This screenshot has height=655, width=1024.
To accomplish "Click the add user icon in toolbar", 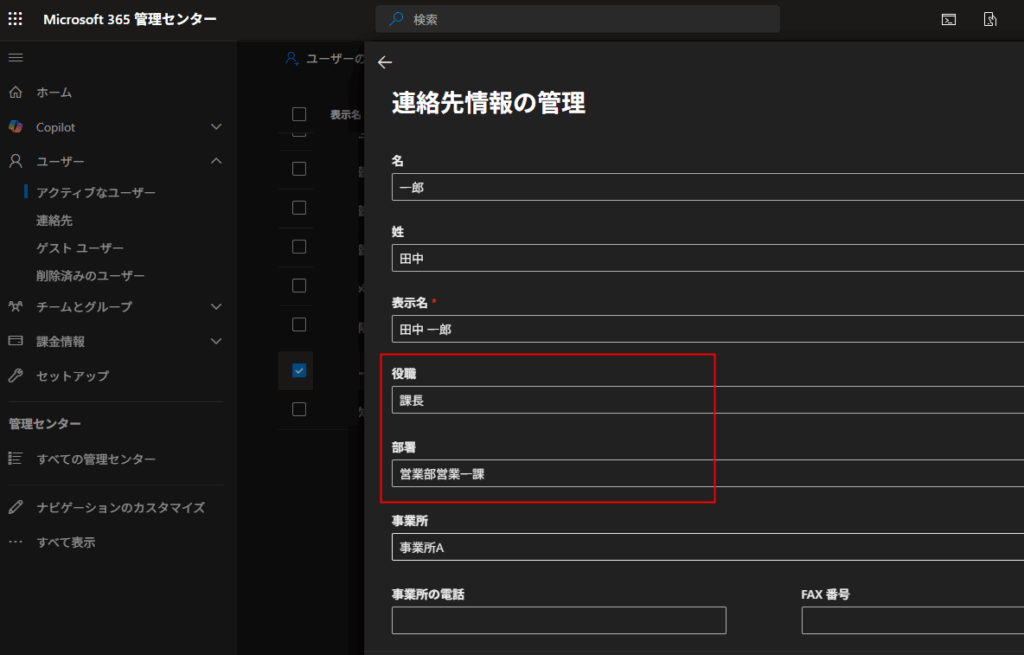I will point(292,59).
